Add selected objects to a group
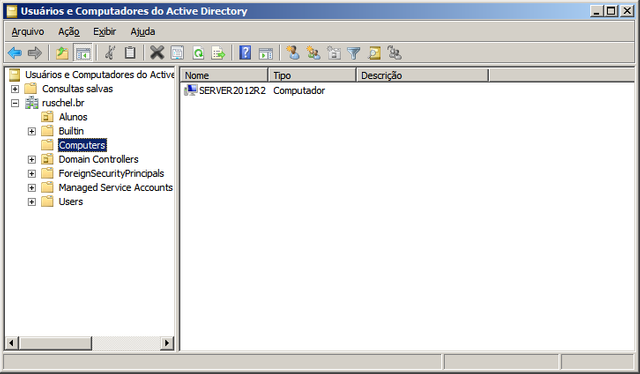The height and width of the screenshot is (374, 640). point(395,53)
